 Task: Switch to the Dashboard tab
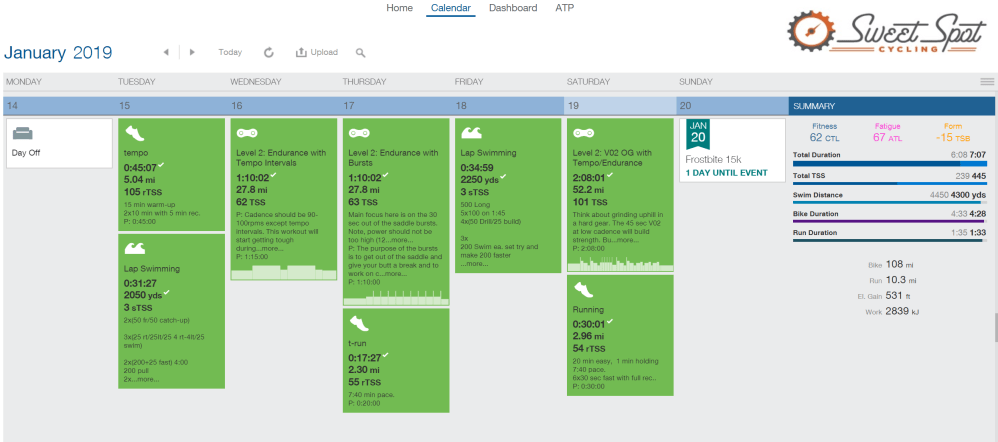pos(512,8)
